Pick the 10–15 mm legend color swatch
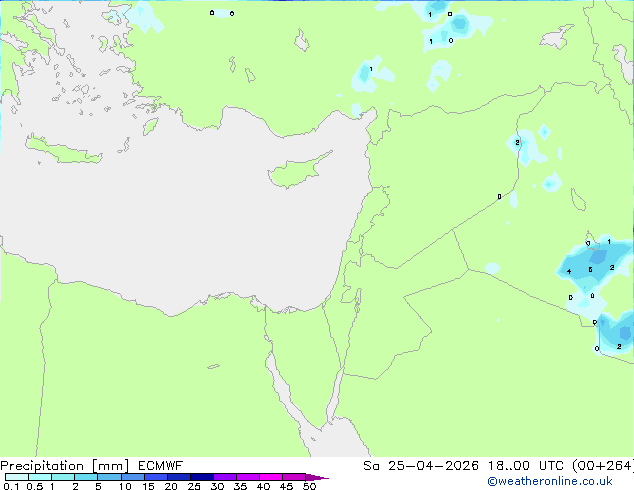This screenshot has width=634, height=490. pos(132,477)
